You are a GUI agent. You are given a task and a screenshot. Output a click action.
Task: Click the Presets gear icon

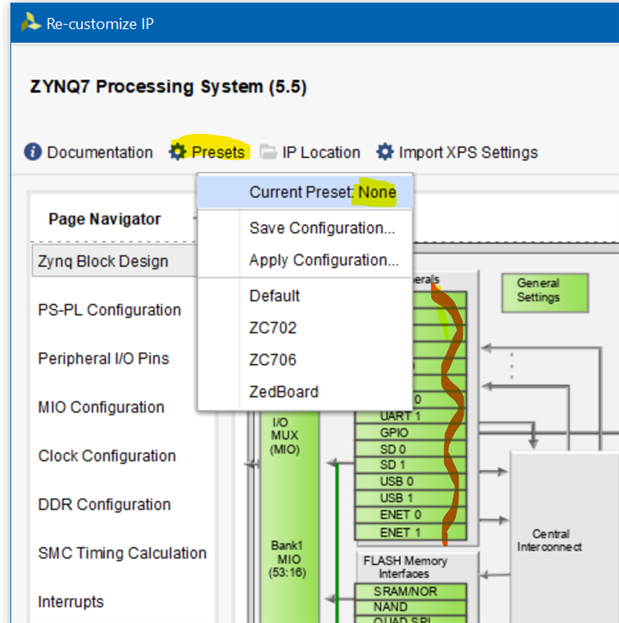click(178, 152)
